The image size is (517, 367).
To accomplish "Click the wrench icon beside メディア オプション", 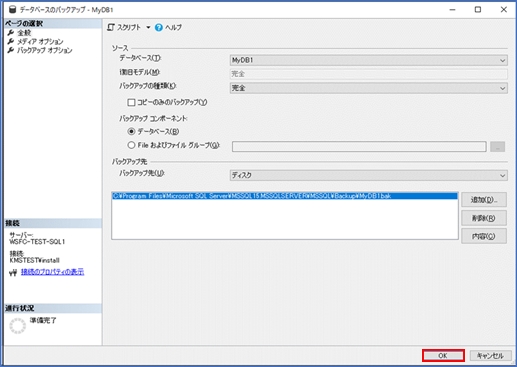I will [x=11, y=41].
